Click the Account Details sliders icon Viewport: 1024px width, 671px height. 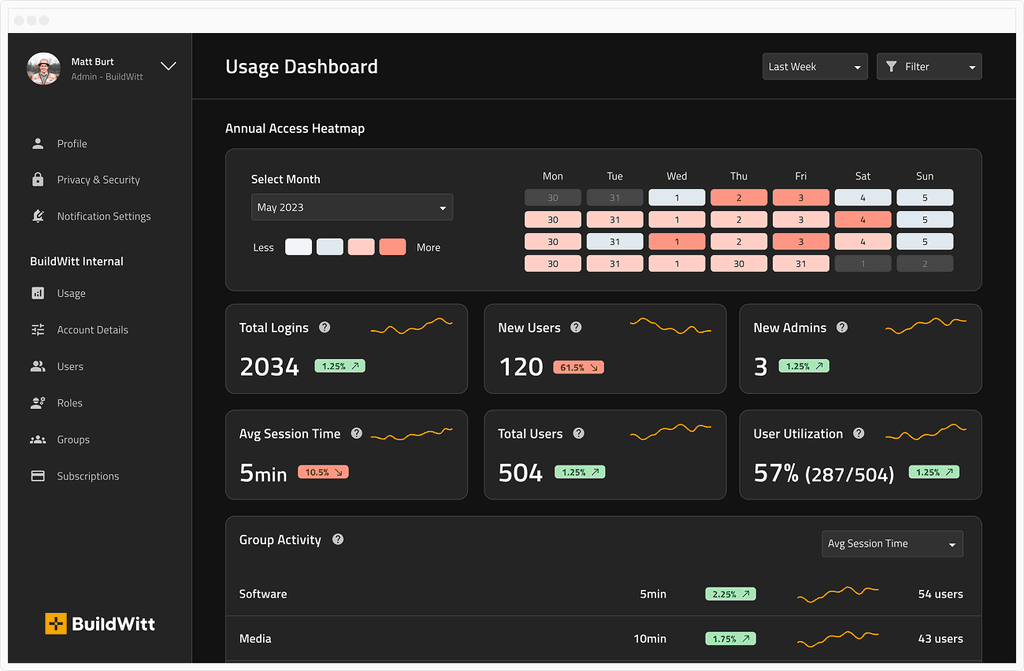(x=38, y=329)
